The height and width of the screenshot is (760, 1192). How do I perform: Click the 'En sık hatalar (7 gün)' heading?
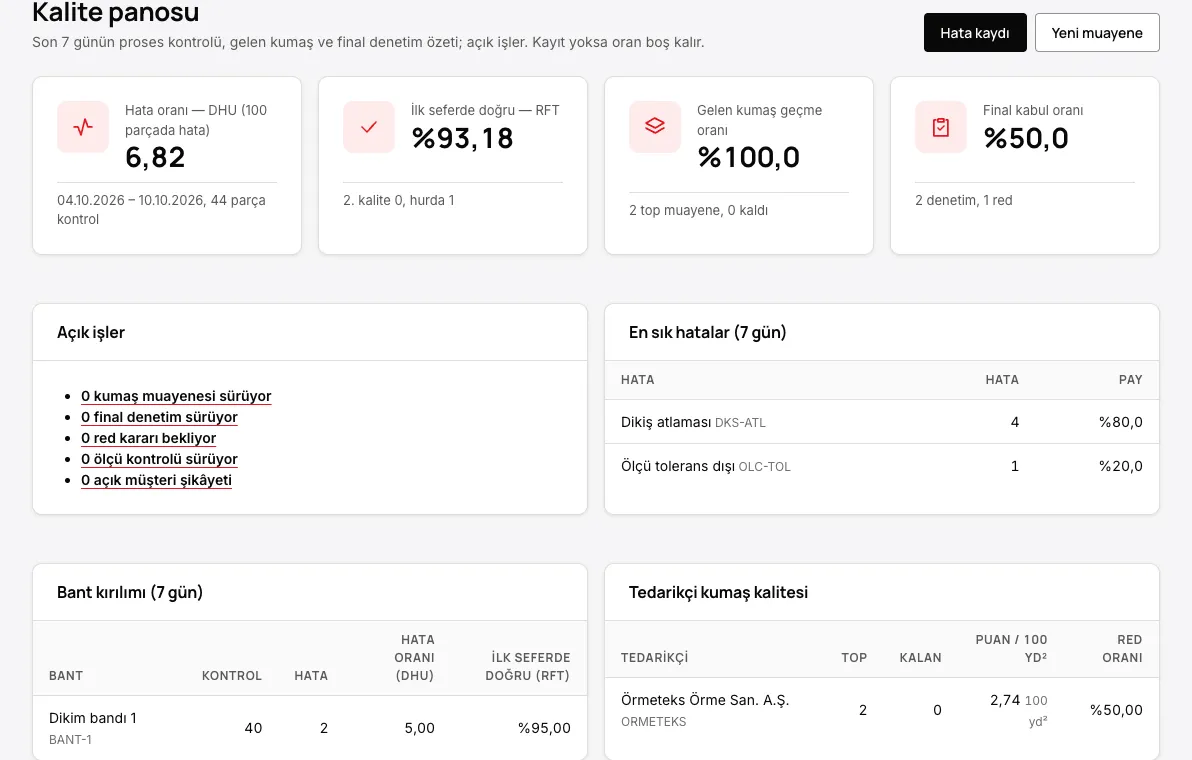tap(707, 332)
